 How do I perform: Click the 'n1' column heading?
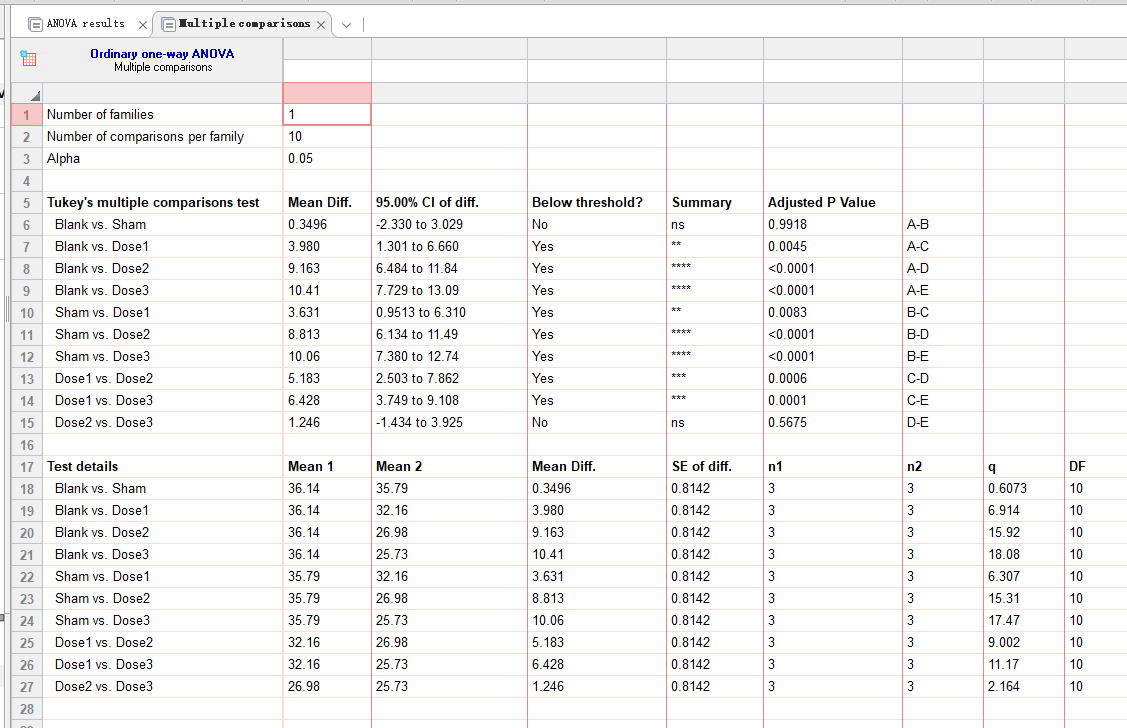click(x=775, y=466)
